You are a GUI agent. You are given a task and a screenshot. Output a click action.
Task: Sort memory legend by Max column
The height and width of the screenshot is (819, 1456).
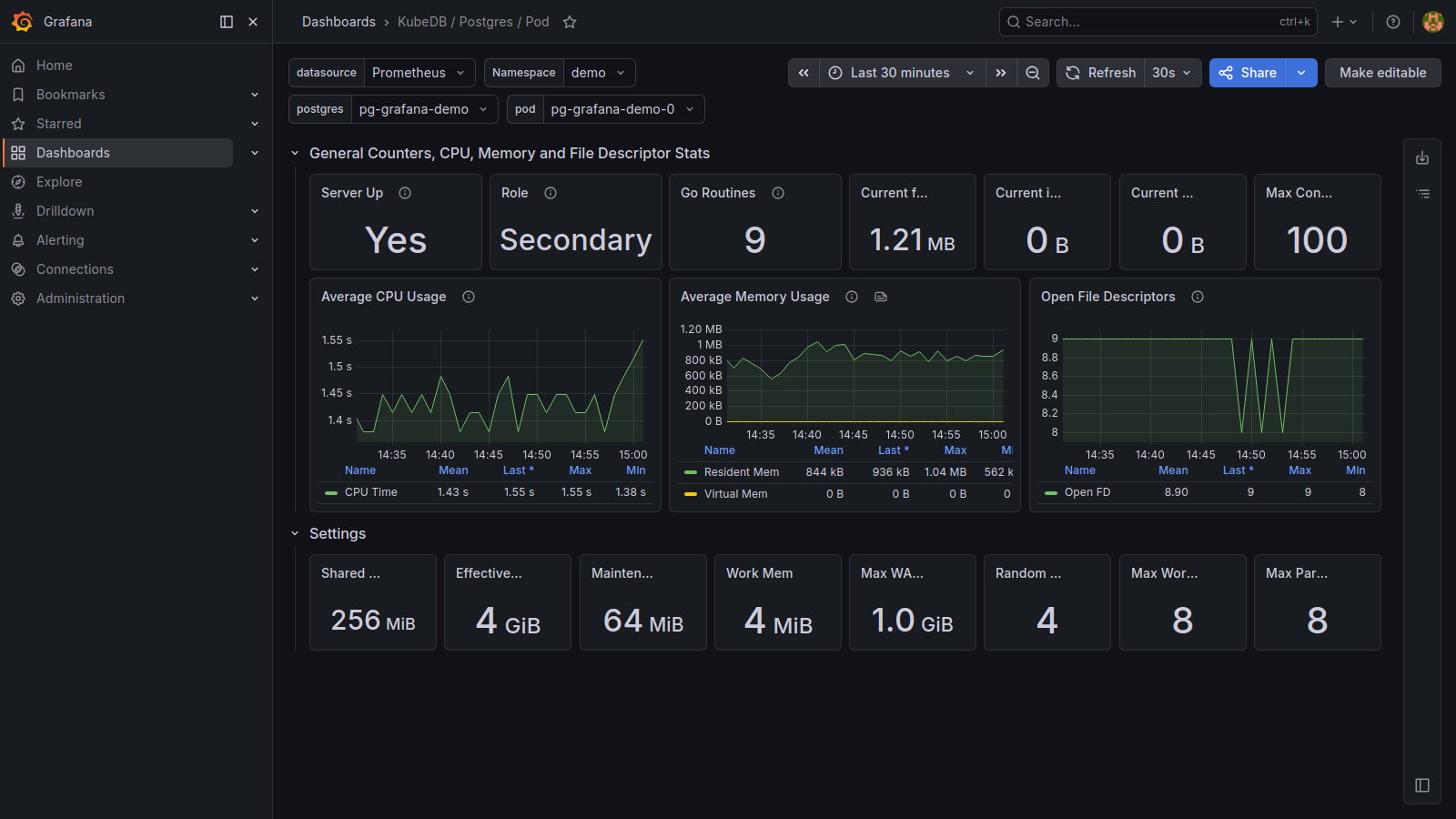pos(955,450)
